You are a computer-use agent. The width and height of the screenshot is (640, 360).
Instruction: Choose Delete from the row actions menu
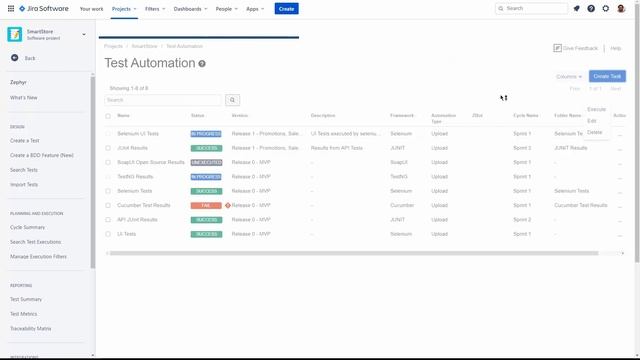point(595,132)
